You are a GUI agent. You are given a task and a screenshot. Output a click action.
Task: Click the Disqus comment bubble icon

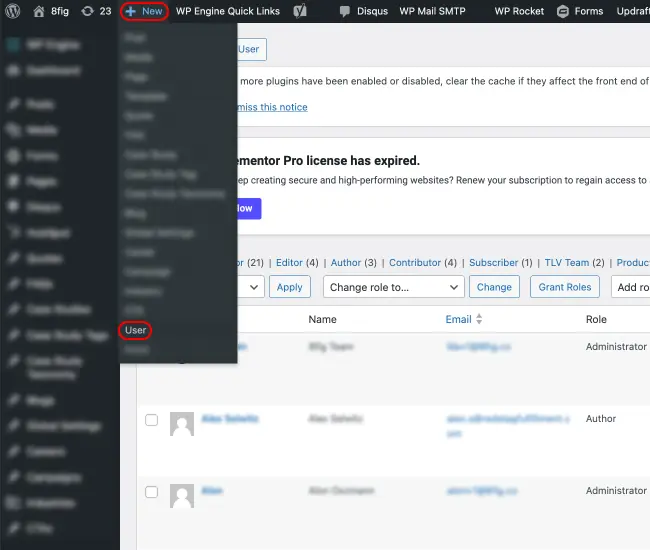(344, 12)
